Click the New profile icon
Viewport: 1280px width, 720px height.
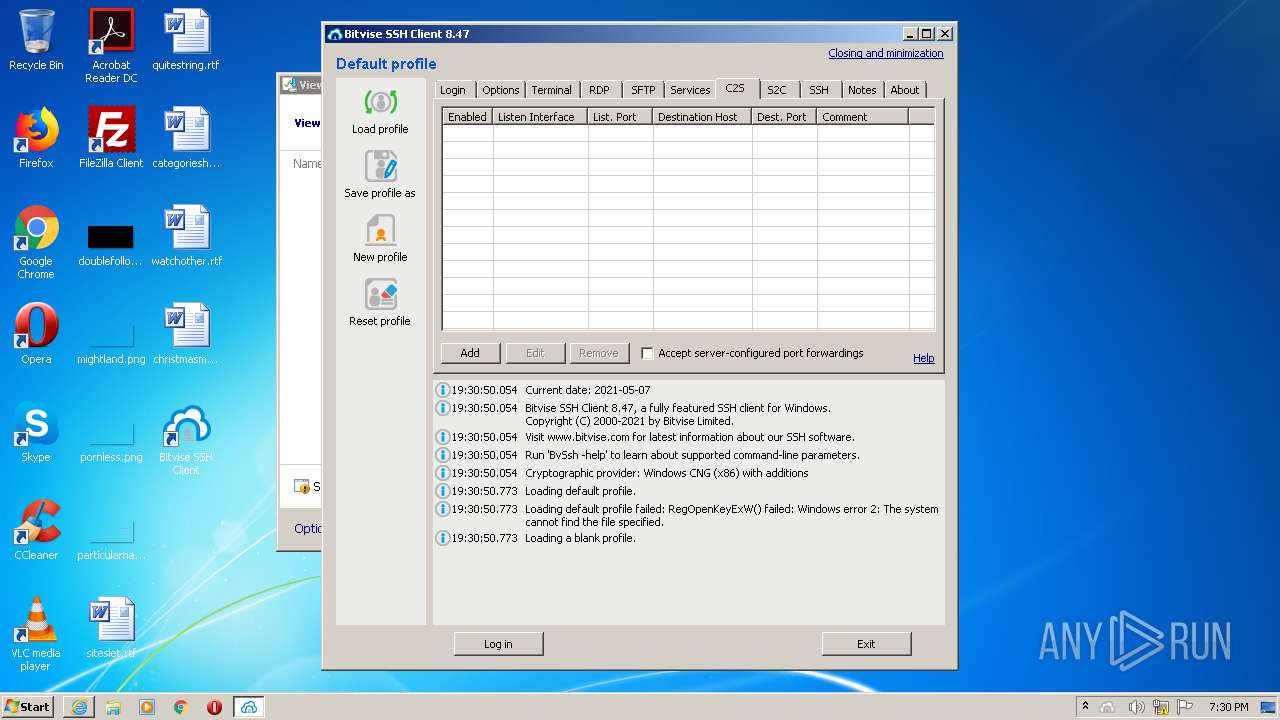click(380, 231)
